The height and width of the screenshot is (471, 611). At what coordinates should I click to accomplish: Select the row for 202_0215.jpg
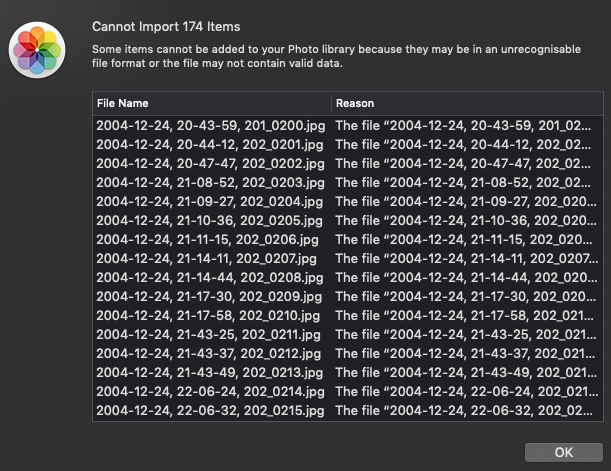(209, 410)
